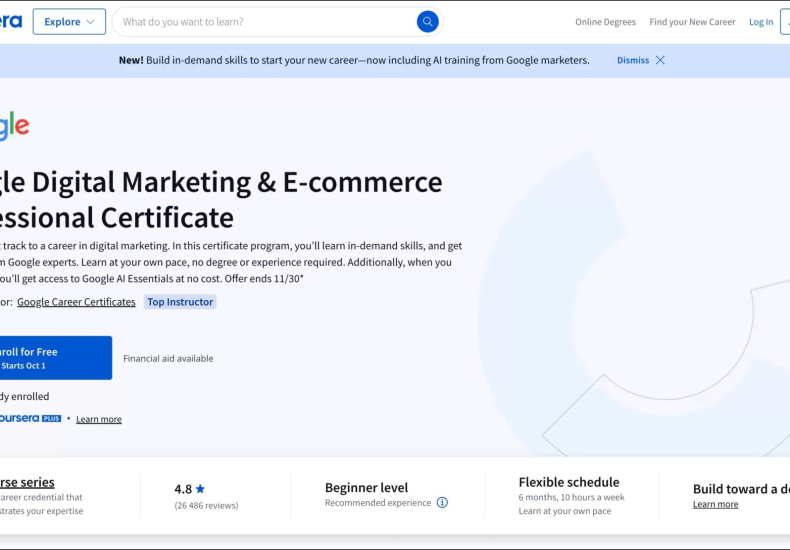Open Find your New Career link
Viewport: 790px width, 550px height.
pos(692,22)
